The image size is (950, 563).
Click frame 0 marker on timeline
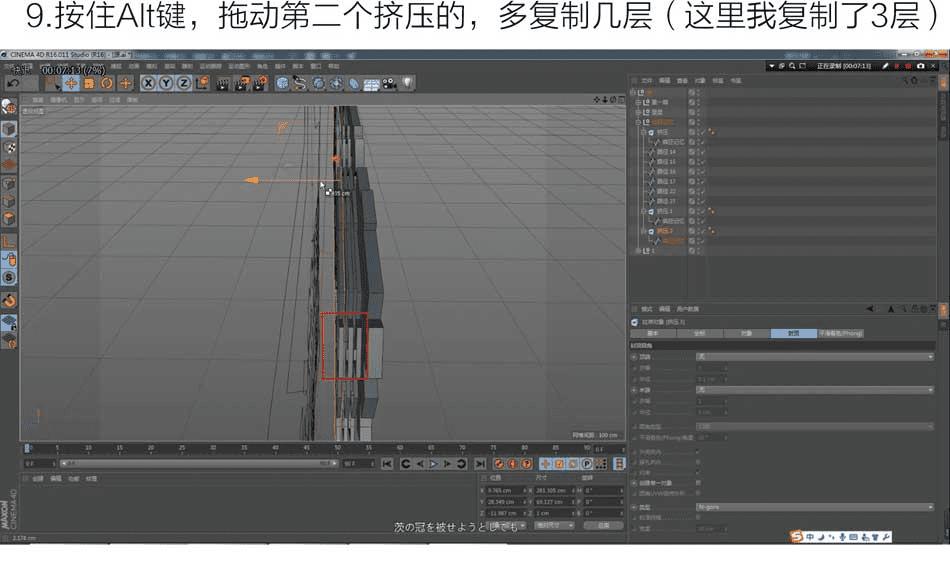[27, 448]
